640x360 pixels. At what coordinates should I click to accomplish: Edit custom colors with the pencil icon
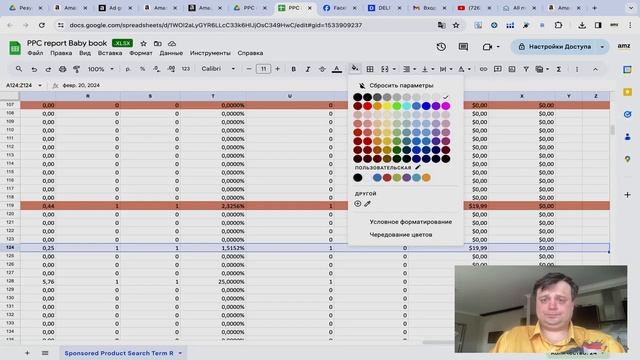[418, 167]
